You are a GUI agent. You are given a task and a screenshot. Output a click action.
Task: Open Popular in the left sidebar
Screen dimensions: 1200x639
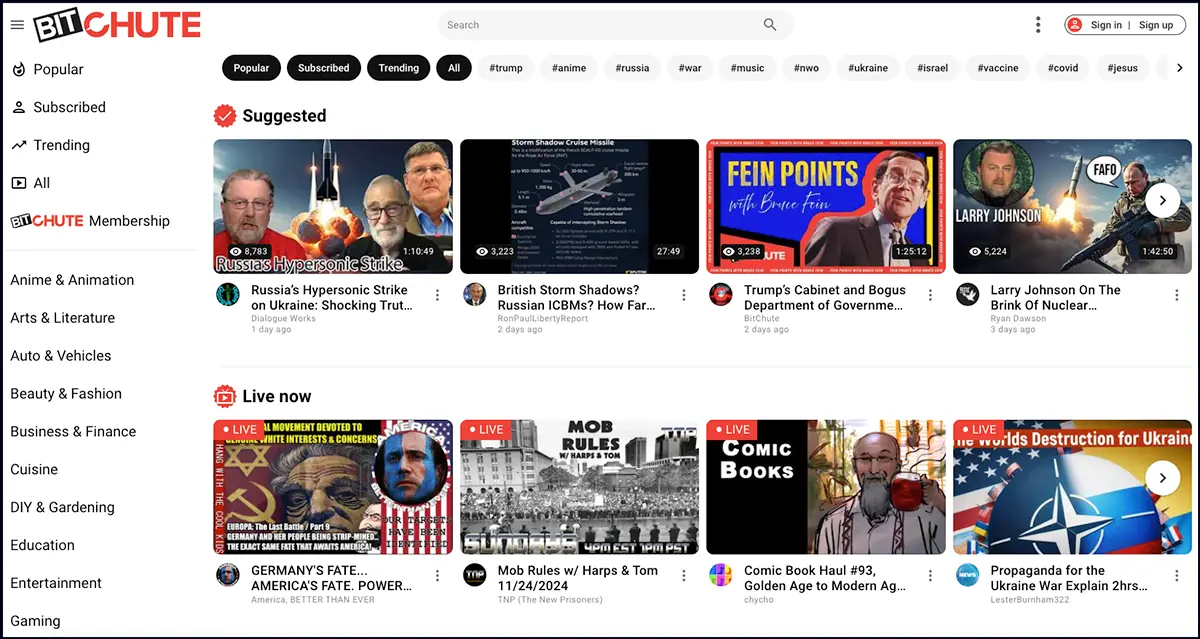58,70
